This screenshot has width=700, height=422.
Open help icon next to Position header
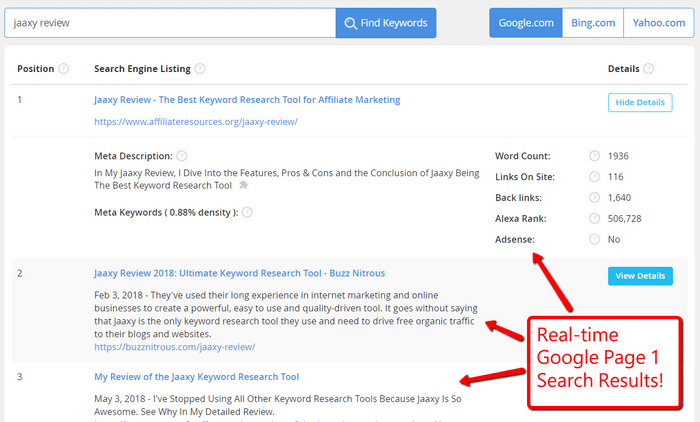(x=64, y=69)
